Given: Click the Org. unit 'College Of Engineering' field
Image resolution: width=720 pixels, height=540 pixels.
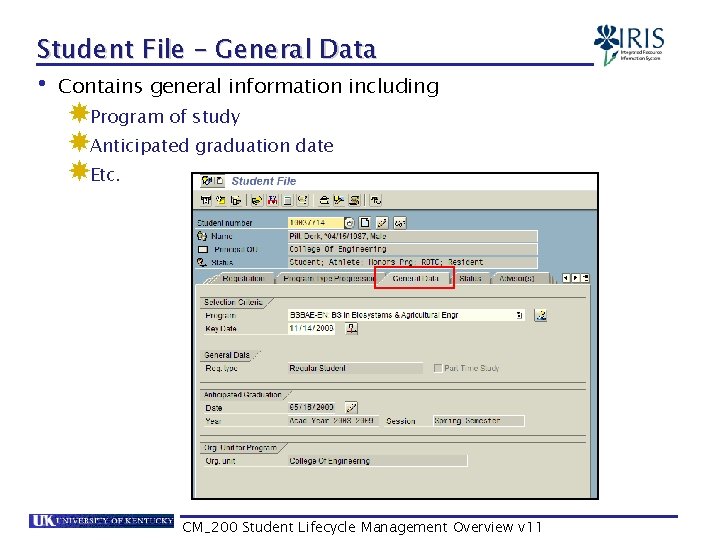Looking at the screenshot, I should pos(377,461).
